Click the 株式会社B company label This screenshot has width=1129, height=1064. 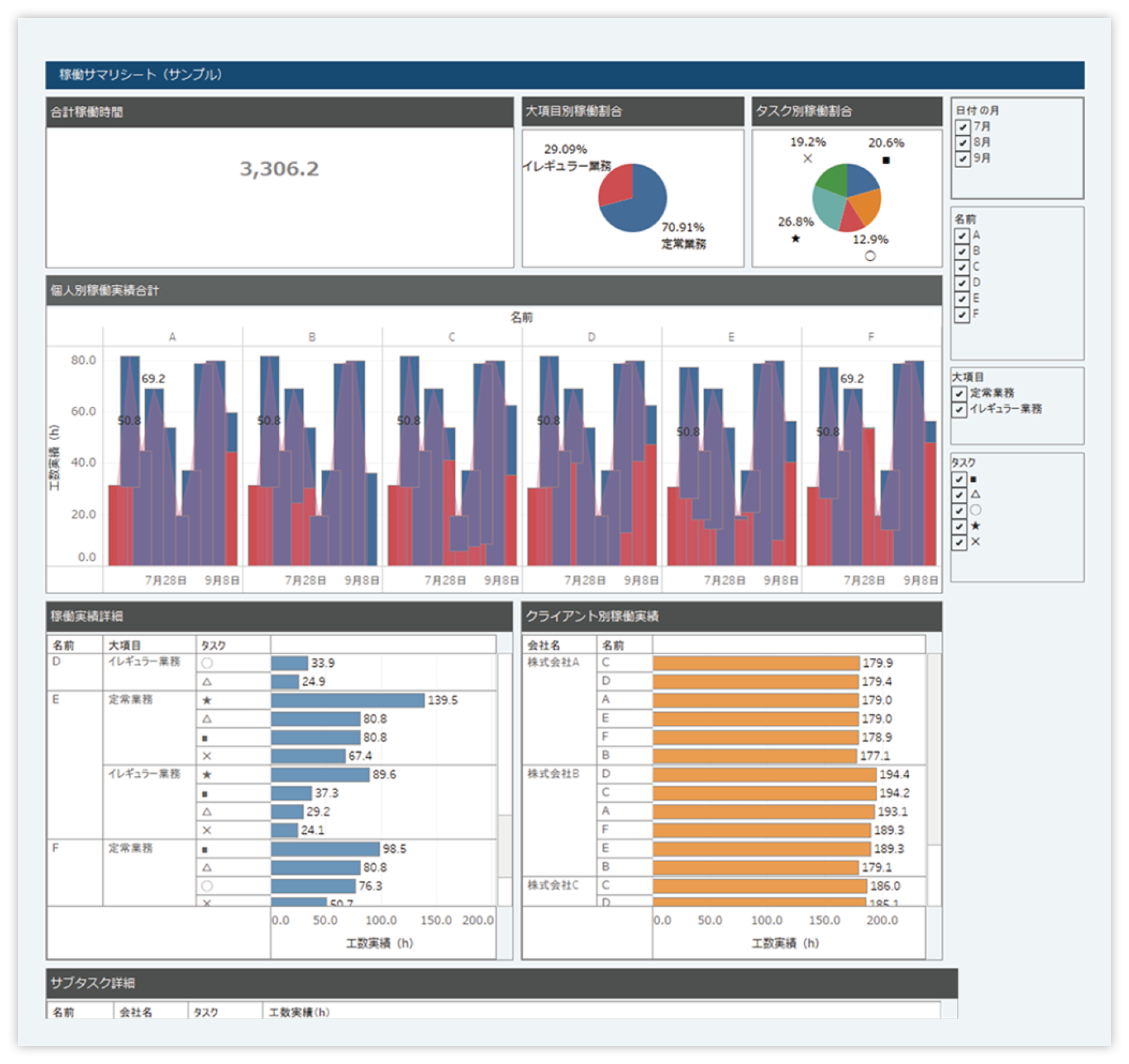553,774
